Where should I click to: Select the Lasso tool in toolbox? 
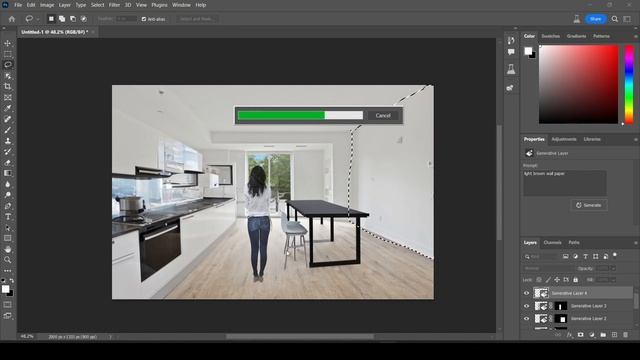coord(7,64)
